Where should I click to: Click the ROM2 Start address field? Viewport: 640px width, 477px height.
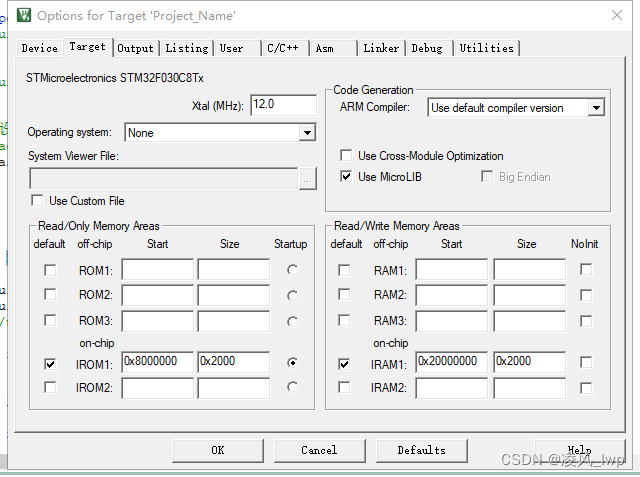[157, 295]
